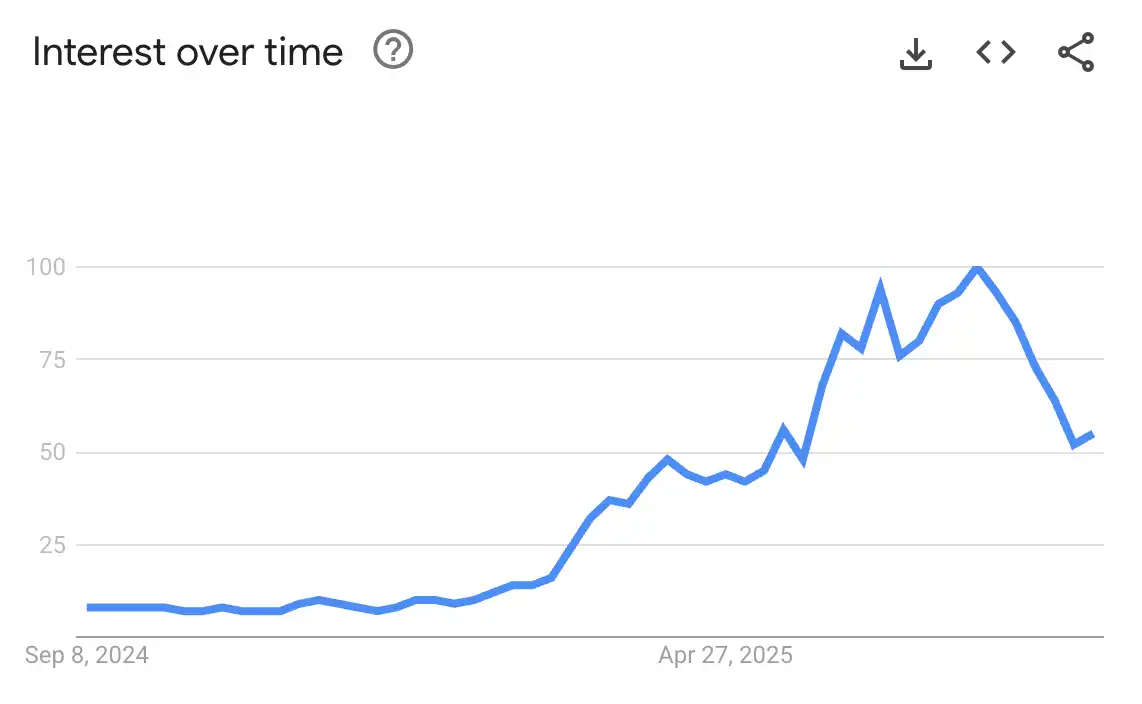Share the Interest over time chart

[x=1076, y=52]
